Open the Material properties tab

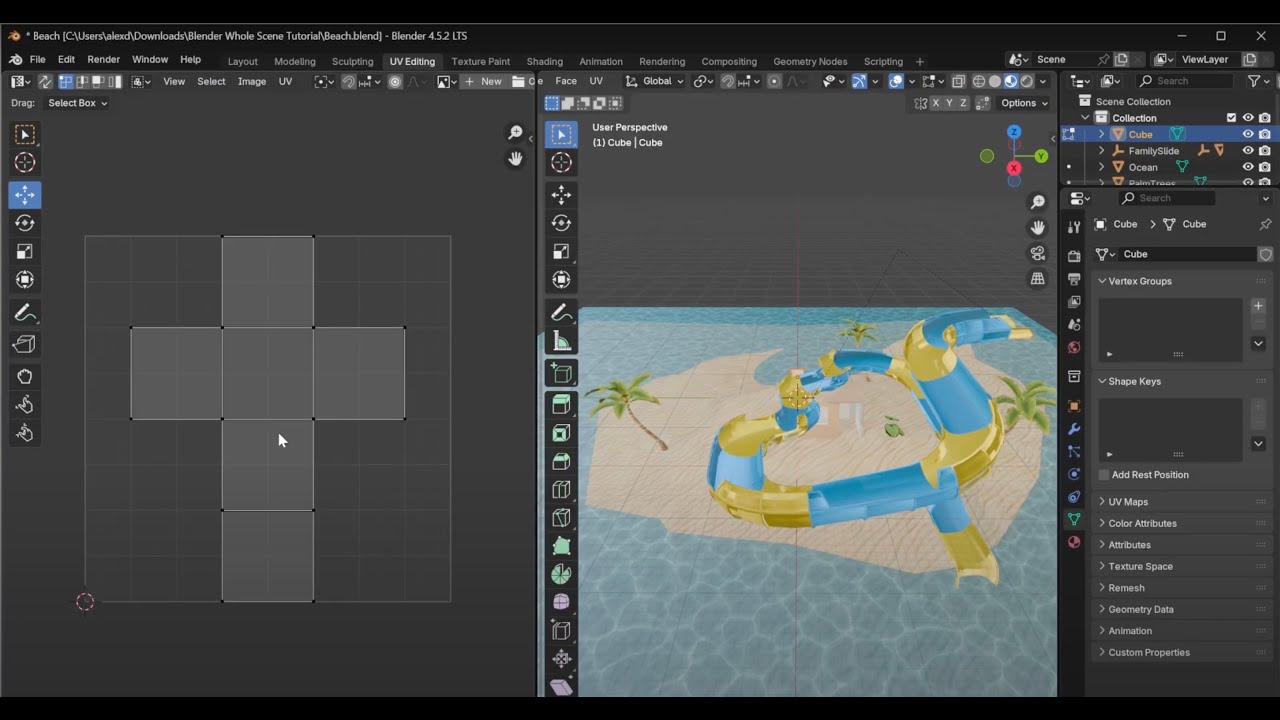(1074, 542)
